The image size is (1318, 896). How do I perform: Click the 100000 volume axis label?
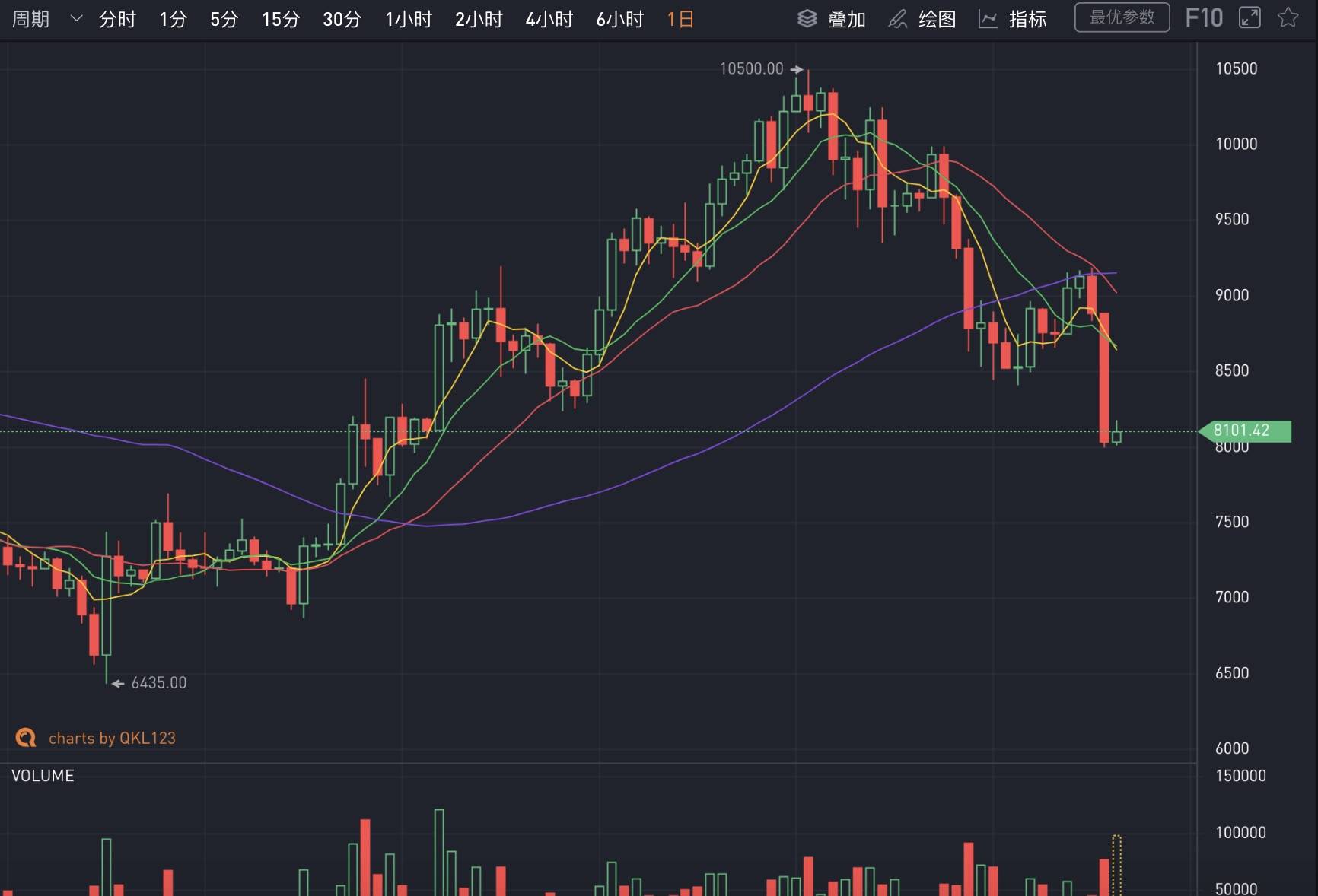click(1240, 832)
